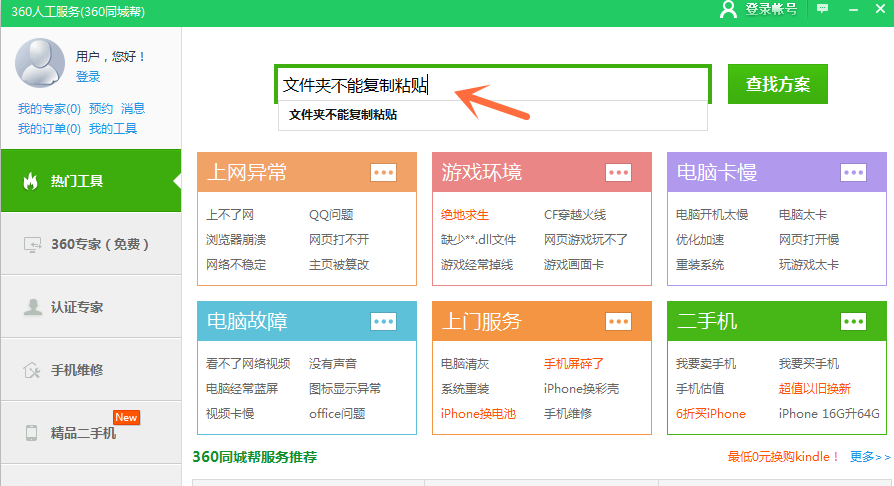Viewport: 894px width, 486px height.
Task: Open more options for 电脑卡慢 card
Action: coord(853,172)
